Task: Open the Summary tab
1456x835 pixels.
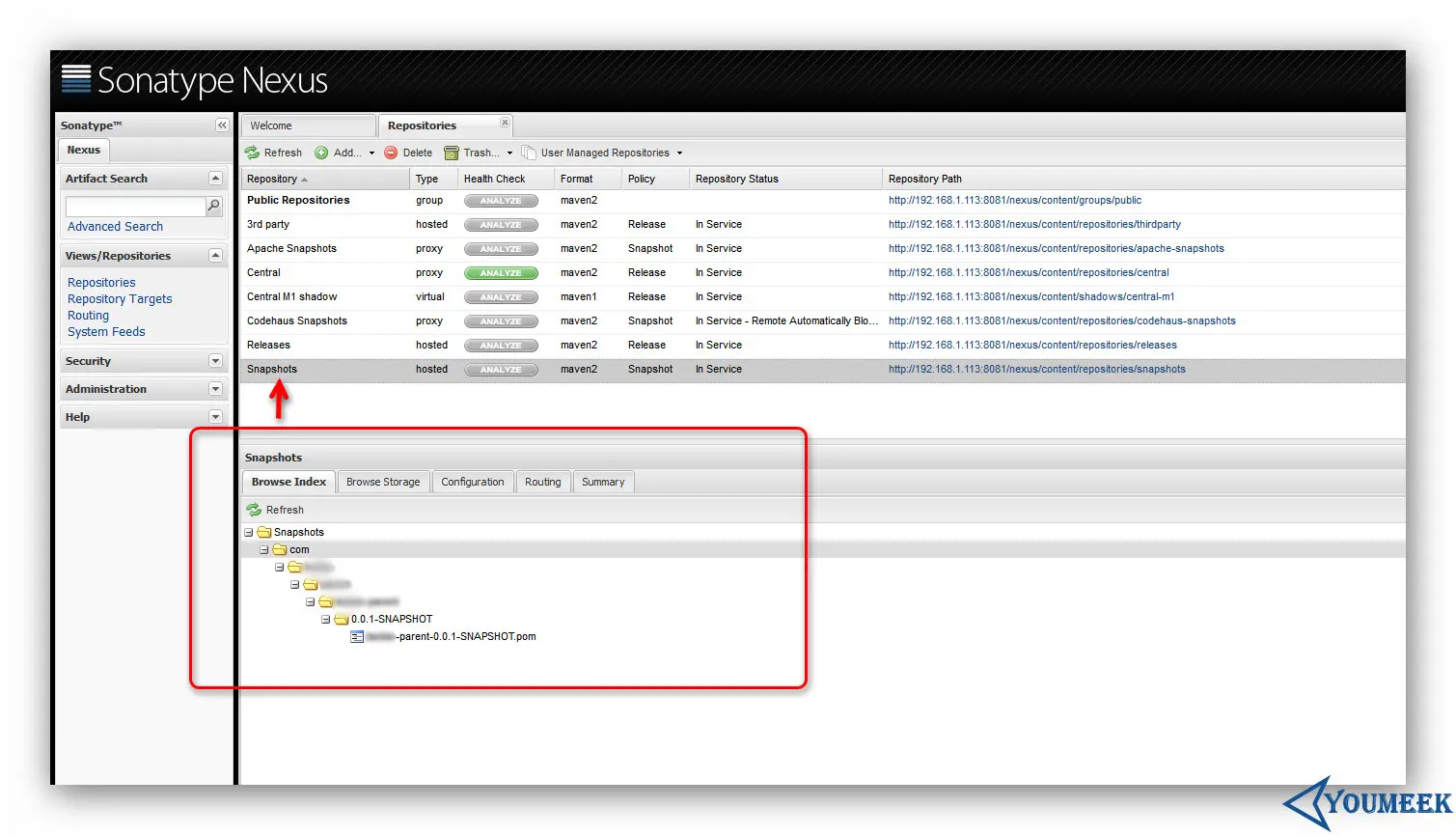Action: point(603,482)
